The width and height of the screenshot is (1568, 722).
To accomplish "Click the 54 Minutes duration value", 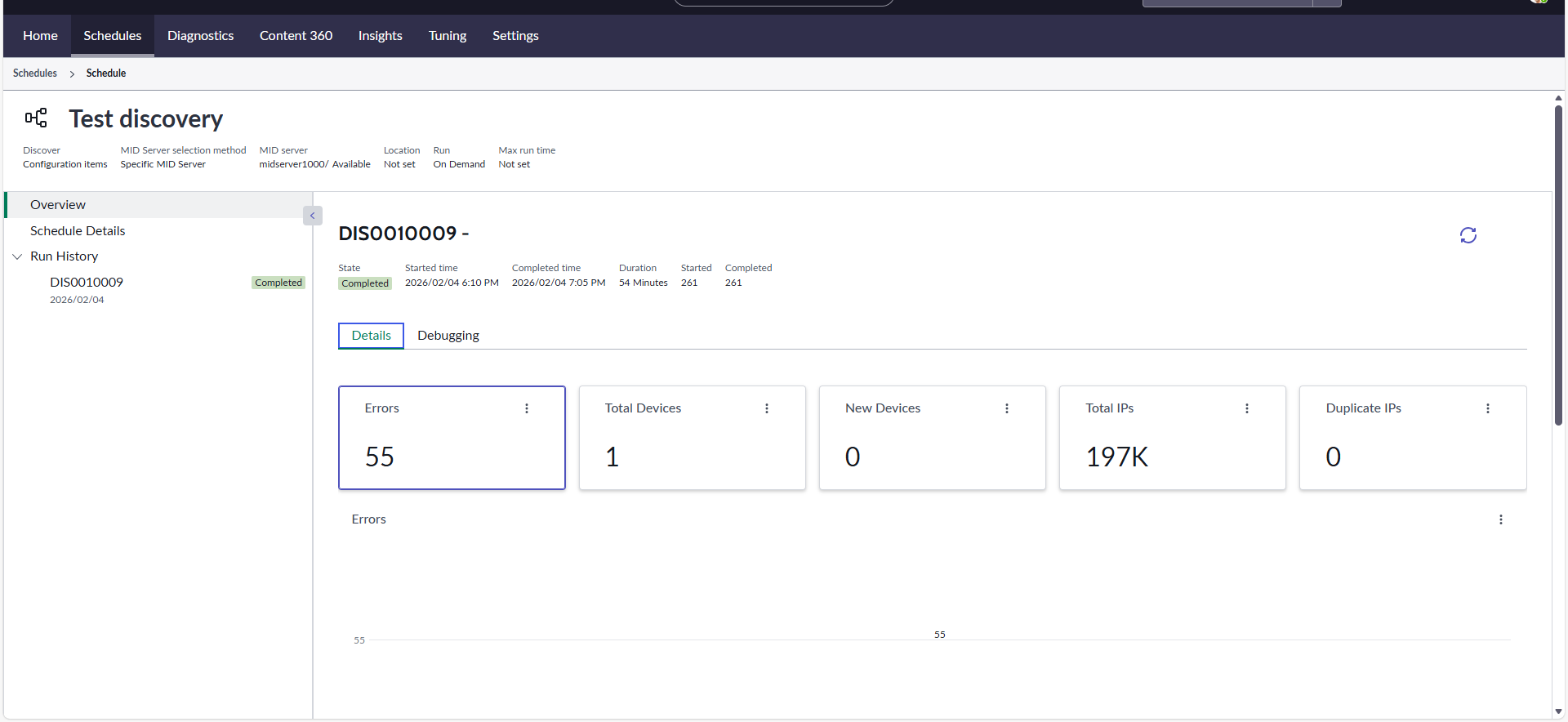I will pos(644,283).
